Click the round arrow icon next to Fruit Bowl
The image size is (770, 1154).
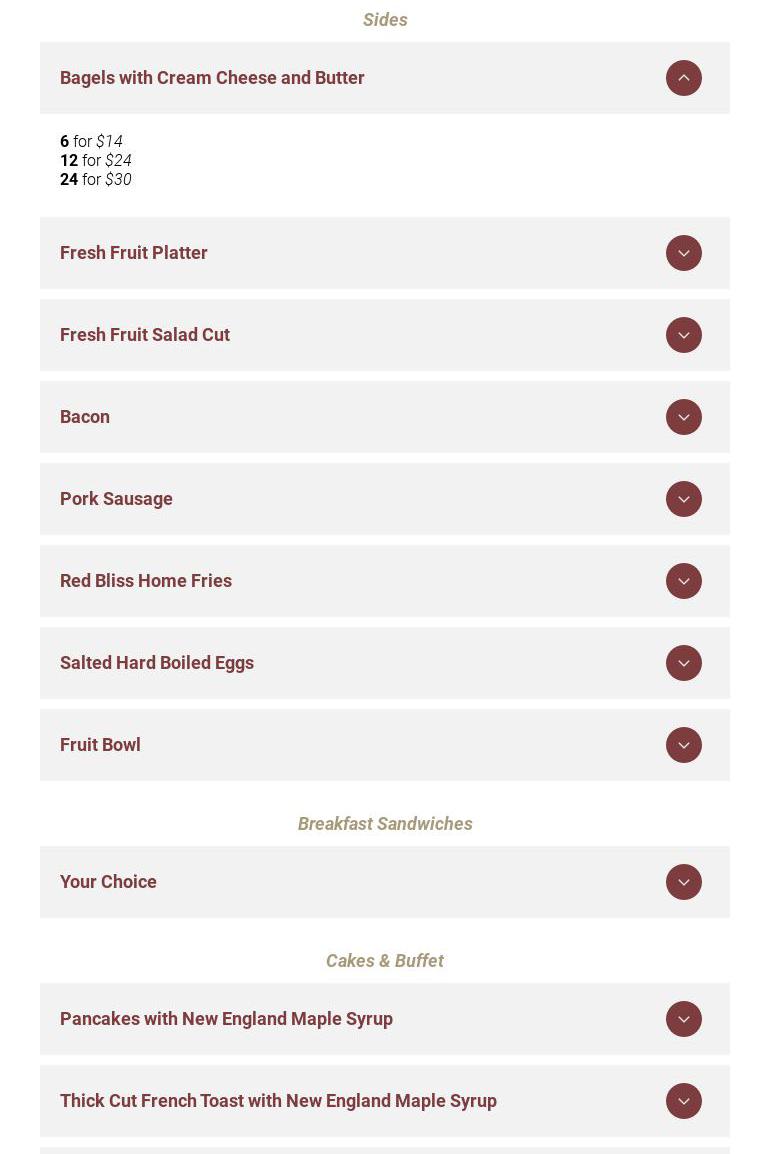684,745
